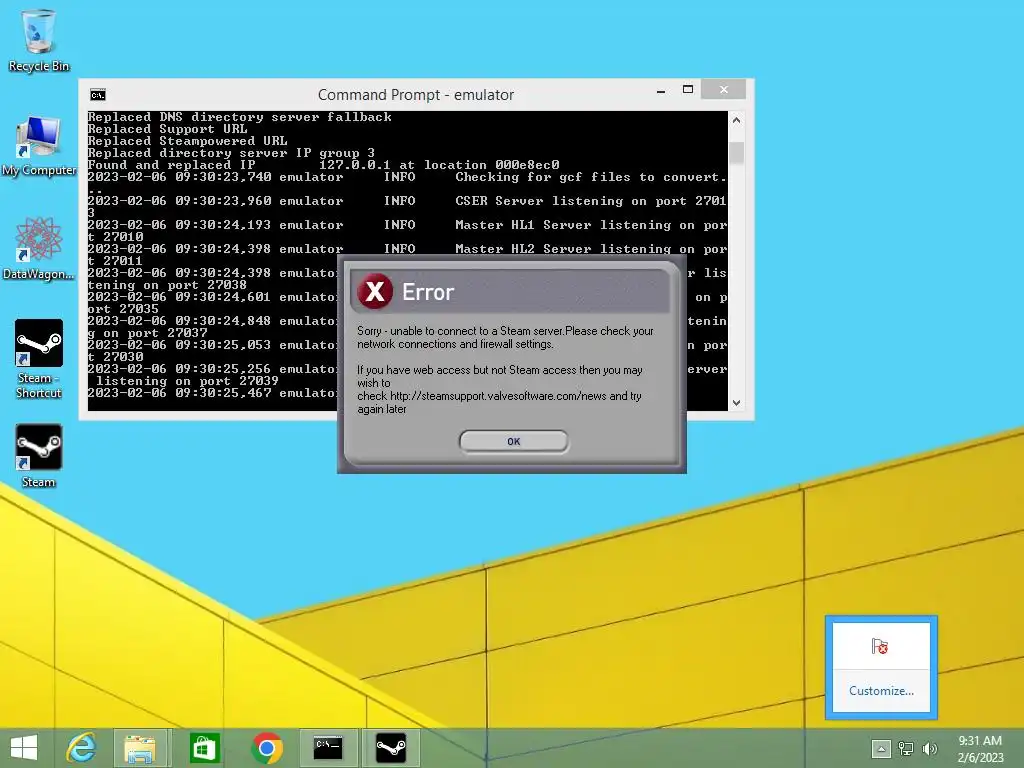The height and width of the screenshot is (768, 1024).
Task: Minimize the Command Prompt emulator window
Action: pos(661,91)
